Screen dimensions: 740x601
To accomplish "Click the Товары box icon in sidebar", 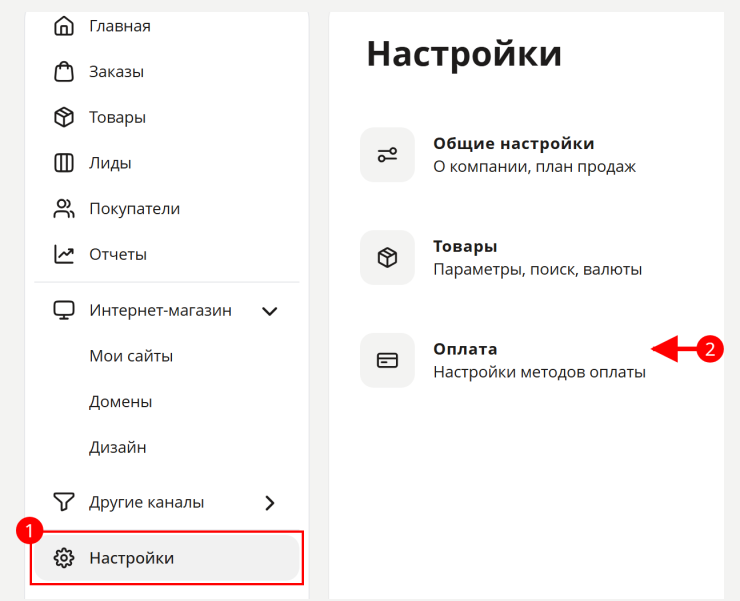I will [x=64, y=117].
